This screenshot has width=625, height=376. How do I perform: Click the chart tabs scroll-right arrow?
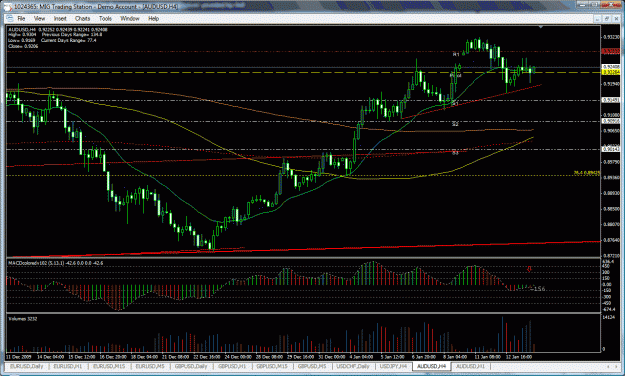click(x=617, y=366)
